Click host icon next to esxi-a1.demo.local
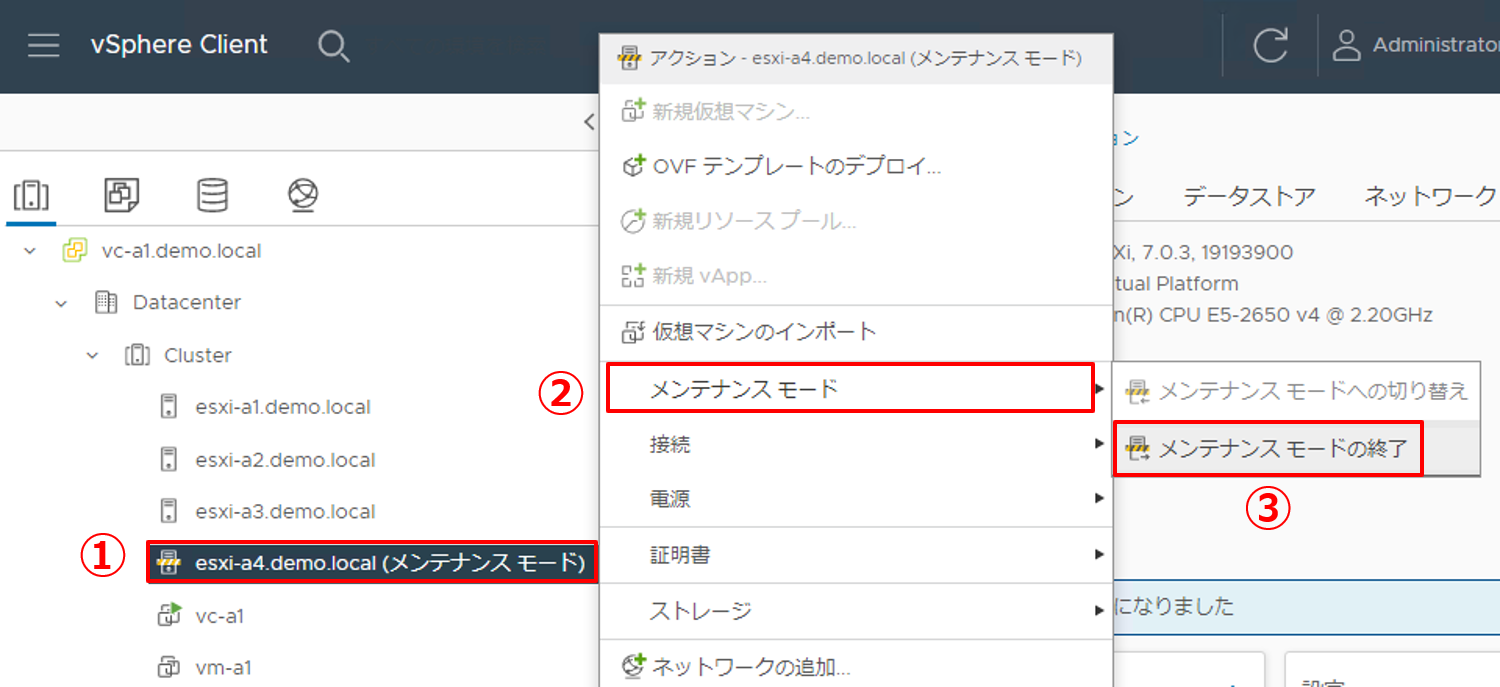This screenshot has width=1500, height=687. (168, 407)
